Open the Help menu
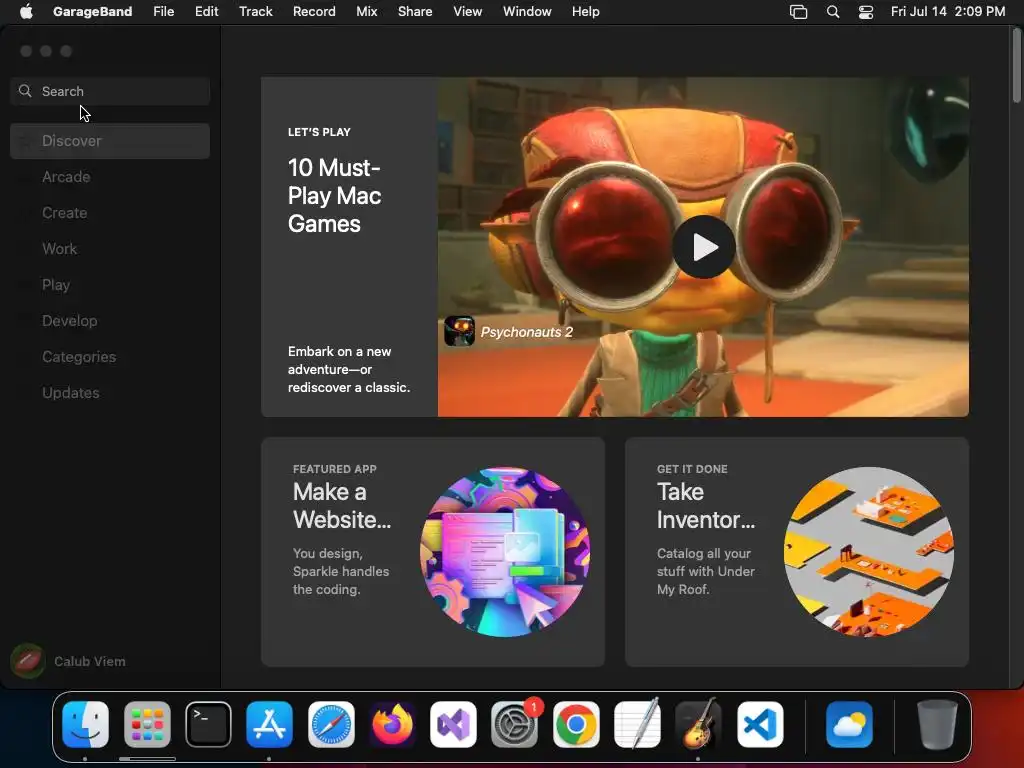 [x=585, y=11]
